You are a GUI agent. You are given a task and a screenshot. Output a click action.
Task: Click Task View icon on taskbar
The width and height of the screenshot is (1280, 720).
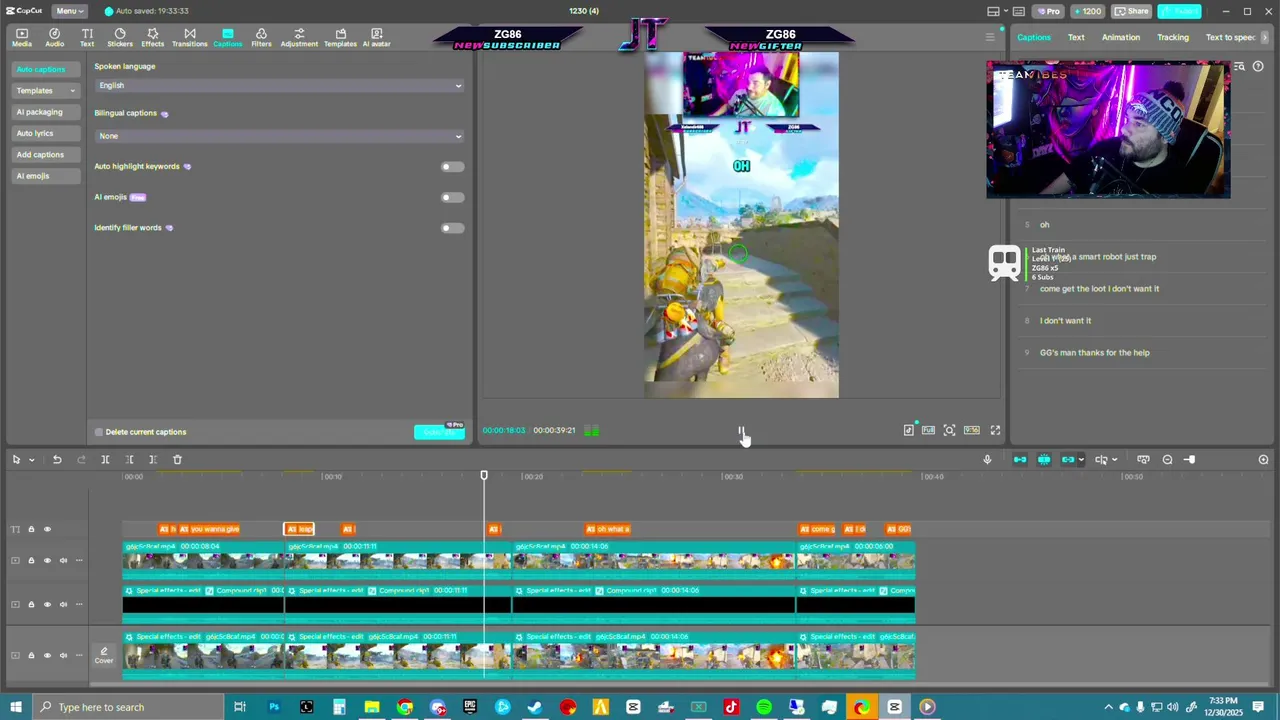tap(240, 707)
